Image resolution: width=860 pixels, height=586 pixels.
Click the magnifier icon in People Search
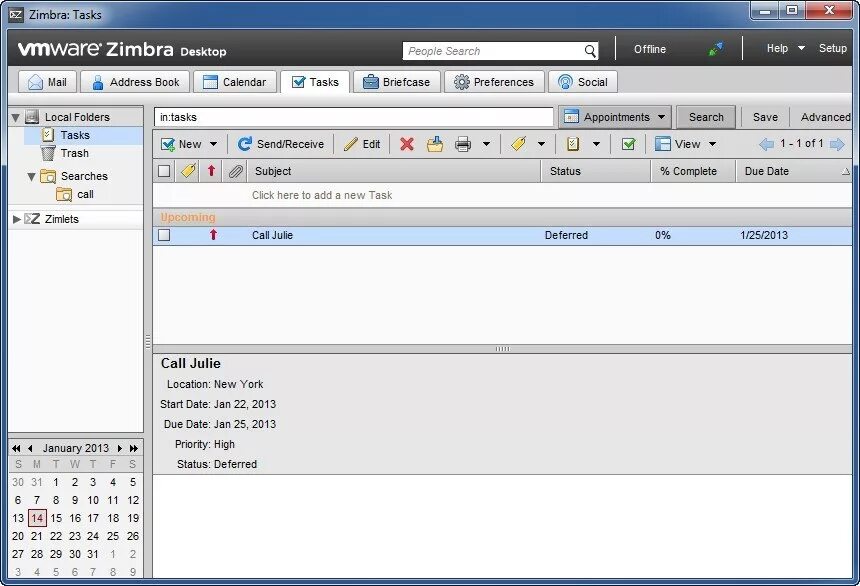pyautogui.click(x=590, y=51)
